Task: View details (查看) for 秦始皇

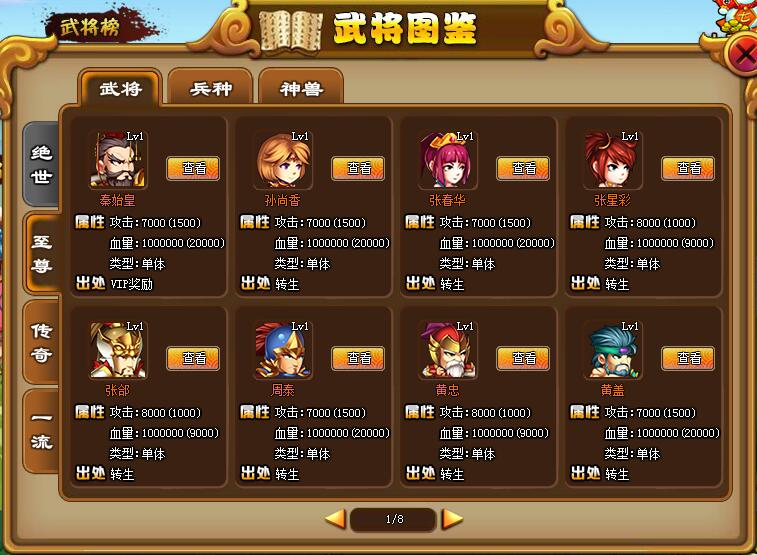Action: point(193,168)
